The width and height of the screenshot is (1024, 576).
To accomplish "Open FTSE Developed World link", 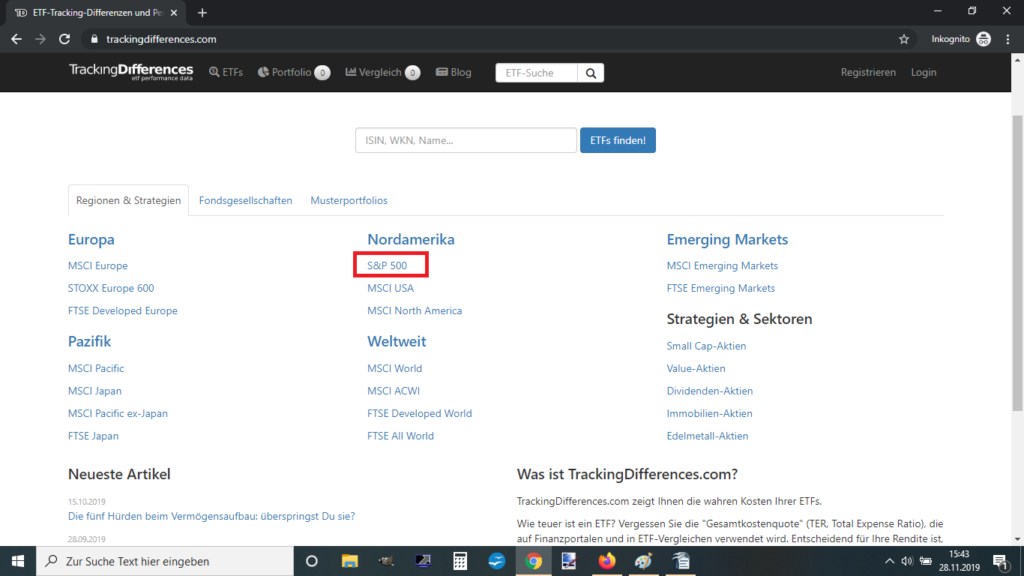I will (x=419, y=413).
